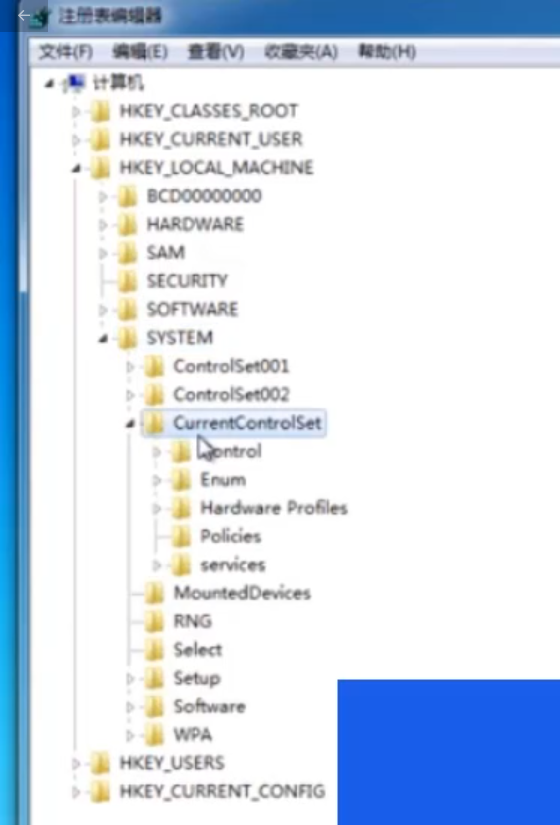The height and width of the screenshot is (825, 560).
Task: Click the ControlSet002 folder icon
Action: pyautogui.click(x=154, y=395)
